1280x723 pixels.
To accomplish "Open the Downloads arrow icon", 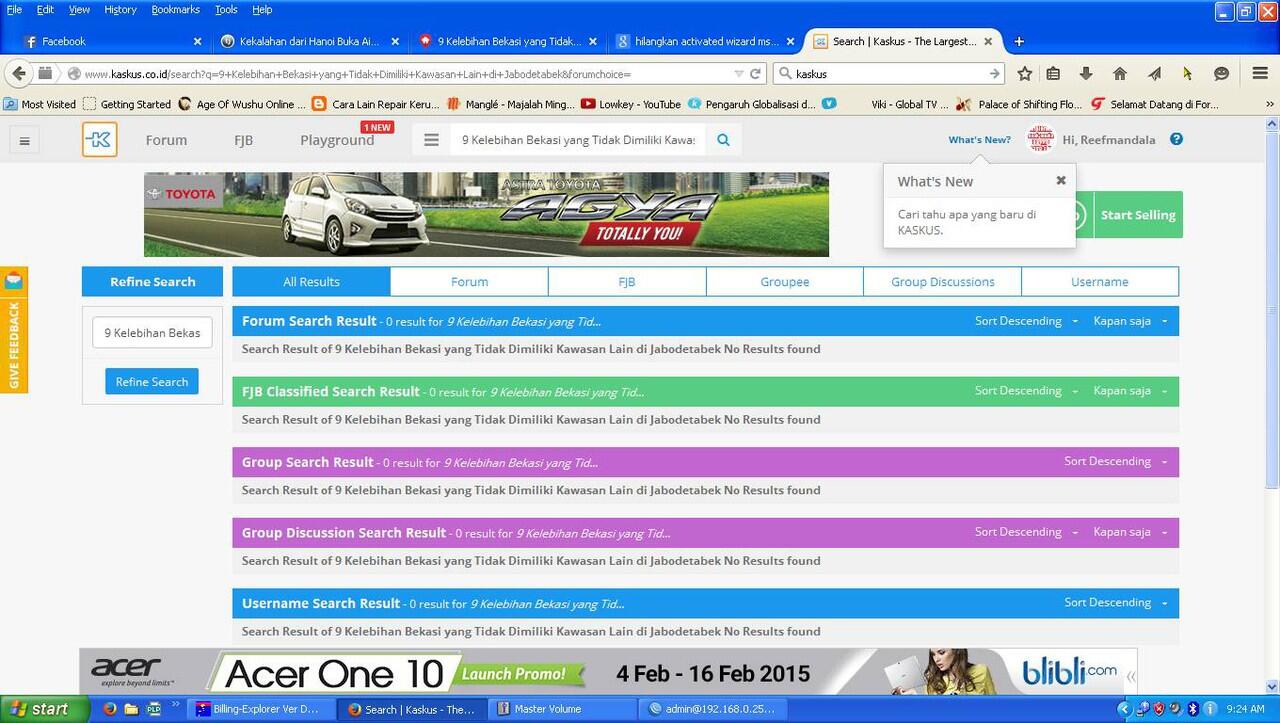I will click(x=1086, y=73).
